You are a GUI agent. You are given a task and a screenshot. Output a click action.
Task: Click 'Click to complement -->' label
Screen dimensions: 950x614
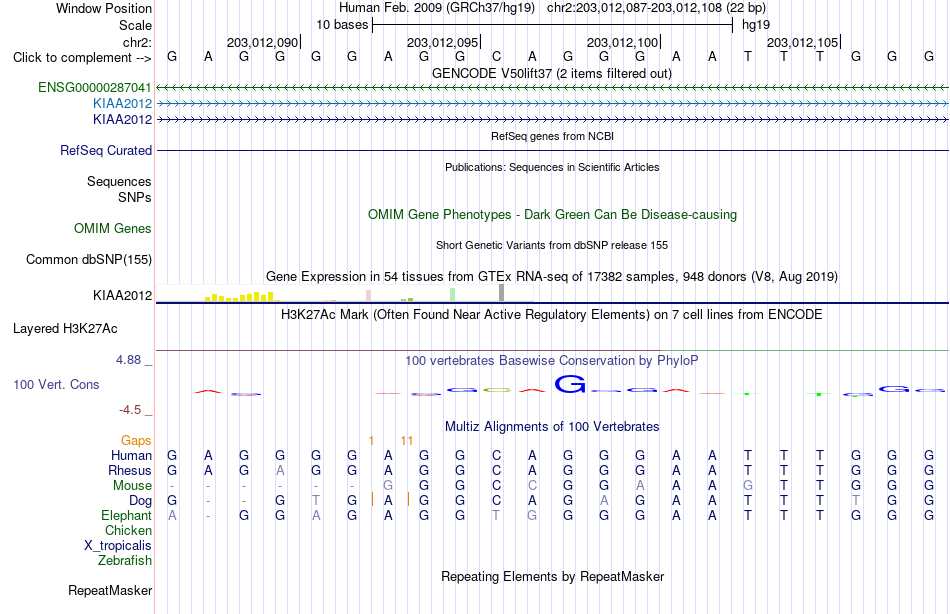point(82,58)
